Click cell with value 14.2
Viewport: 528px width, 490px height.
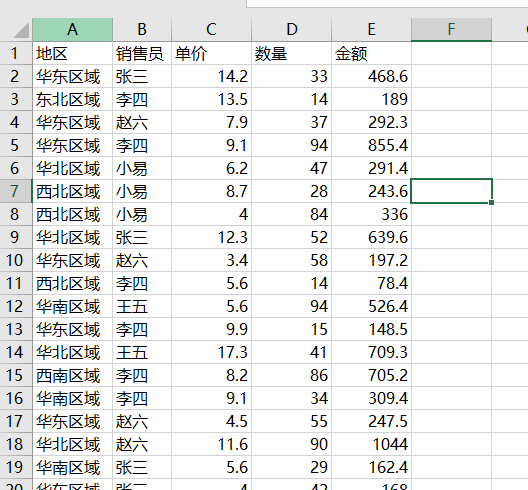point(211,76)
